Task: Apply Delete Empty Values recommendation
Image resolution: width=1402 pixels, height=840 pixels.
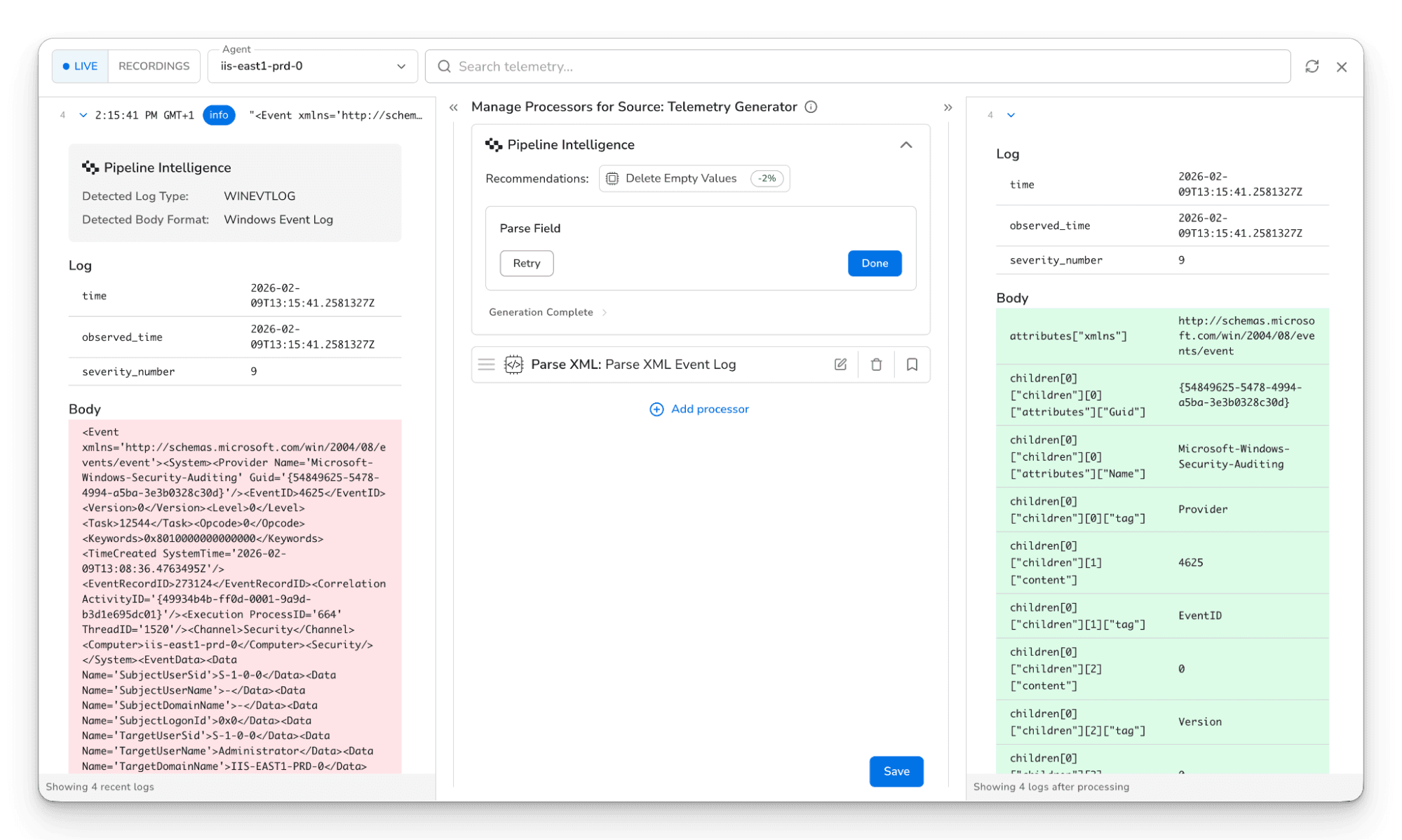Action: click(693, 179)
